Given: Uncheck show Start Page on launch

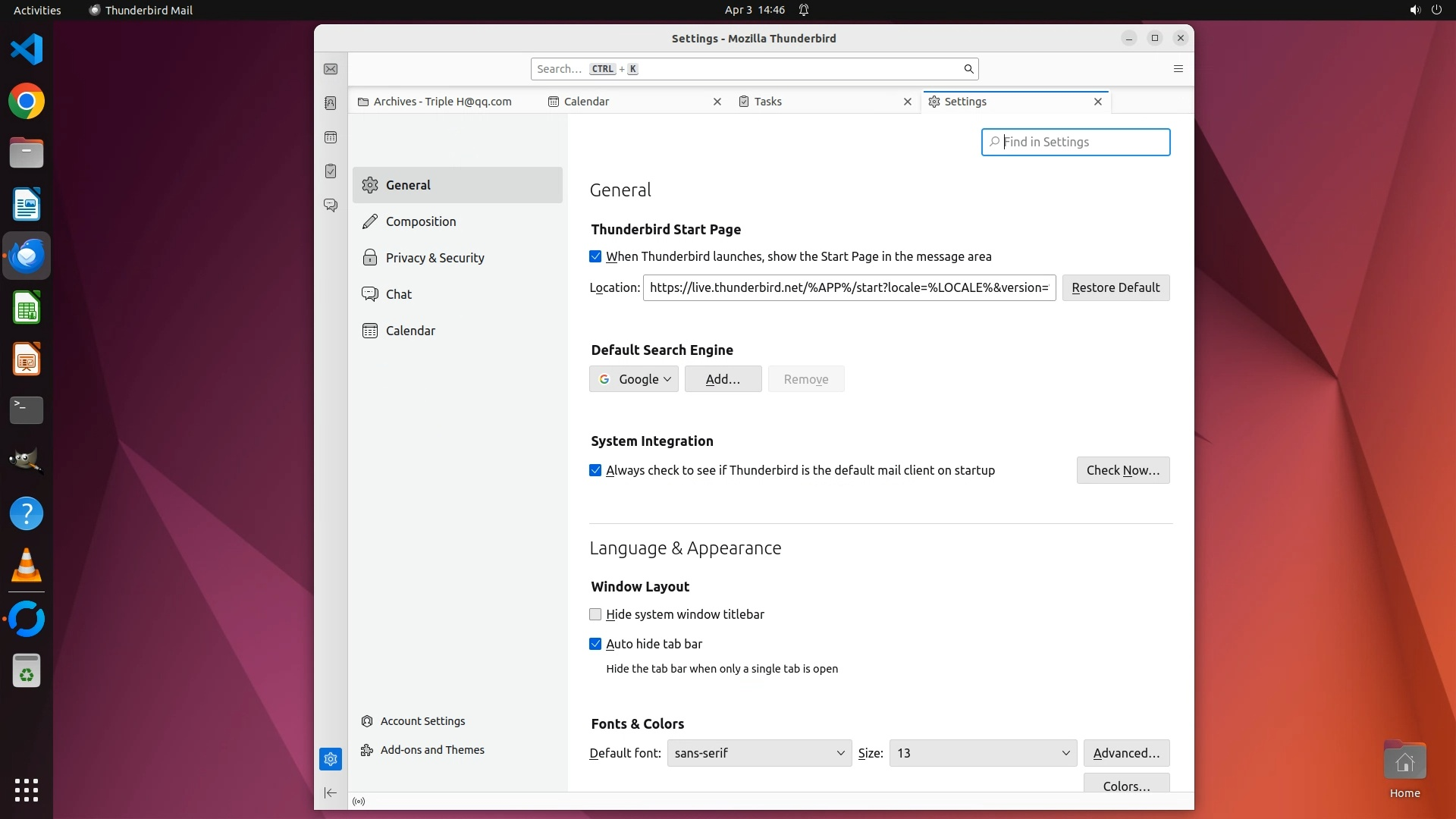Looking at the screenshot, I should tap(595, 257).
